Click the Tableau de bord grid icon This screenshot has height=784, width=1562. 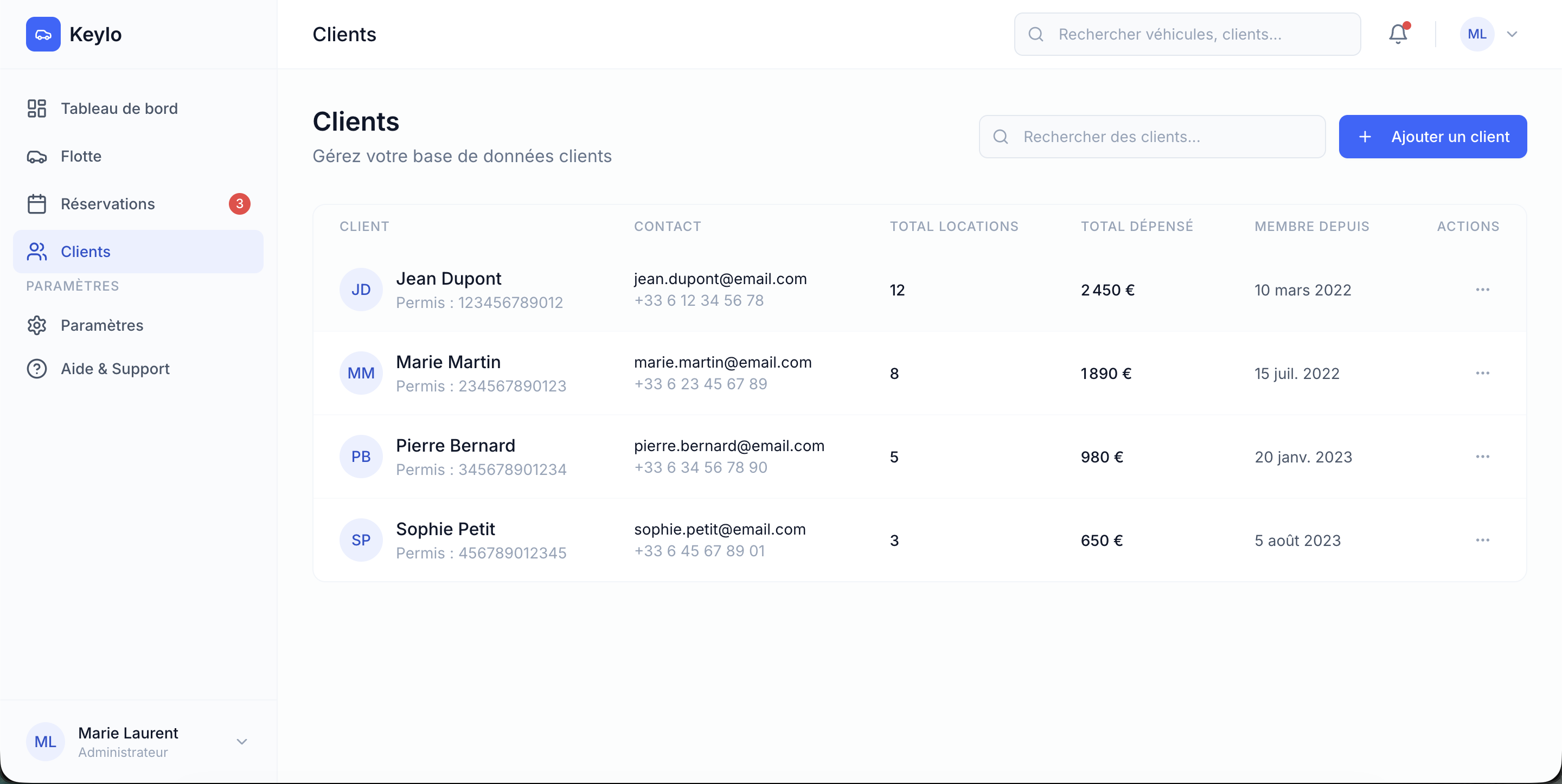[37, 108]
